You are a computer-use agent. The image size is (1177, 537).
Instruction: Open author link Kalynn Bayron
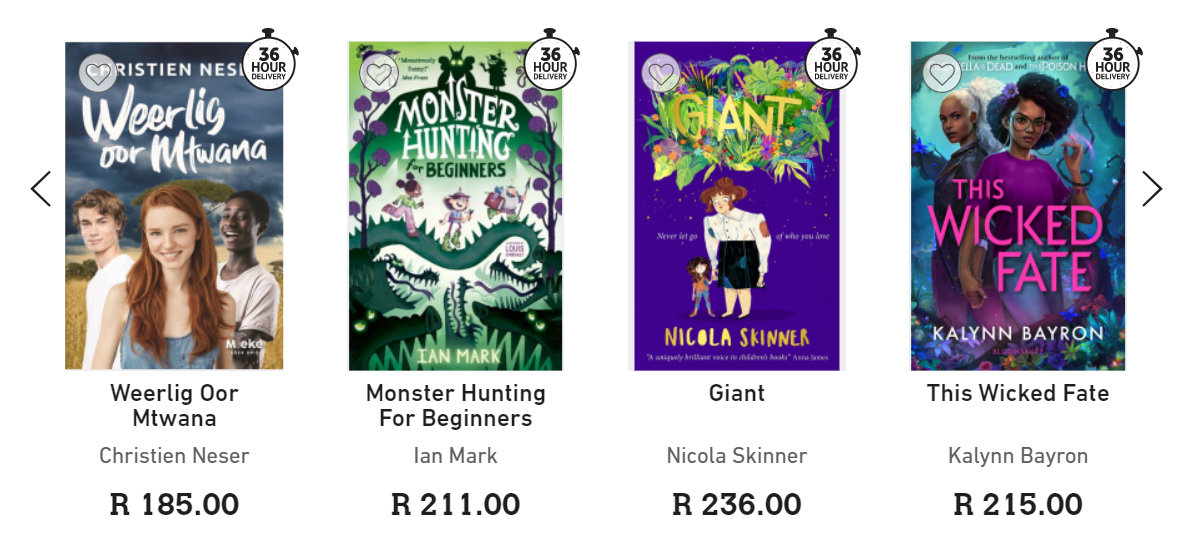[1018, 456]
